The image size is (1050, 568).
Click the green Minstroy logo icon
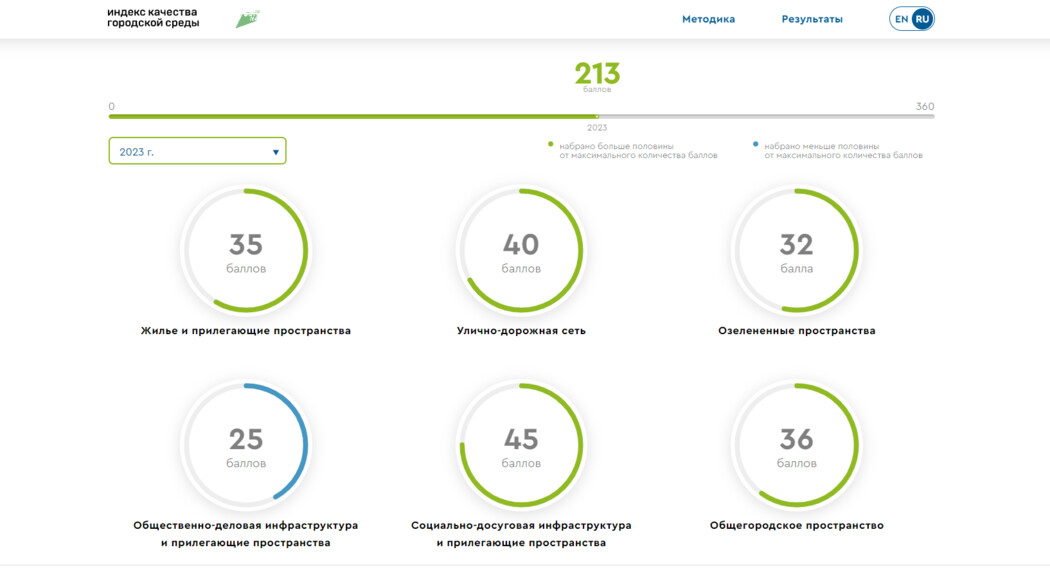[248, 19]
